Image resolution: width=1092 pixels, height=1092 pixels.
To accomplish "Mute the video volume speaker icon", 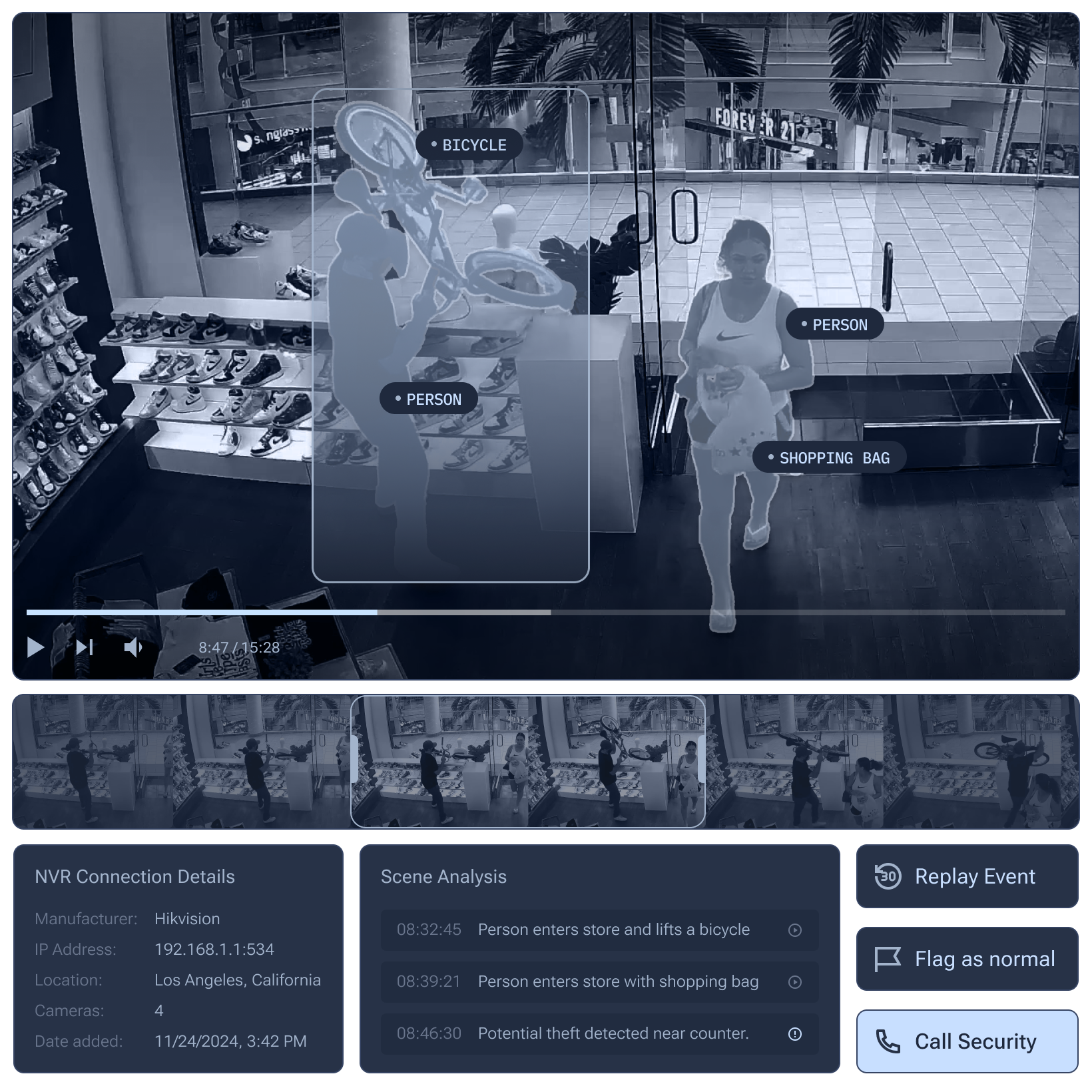I will [x=133, y=647].
